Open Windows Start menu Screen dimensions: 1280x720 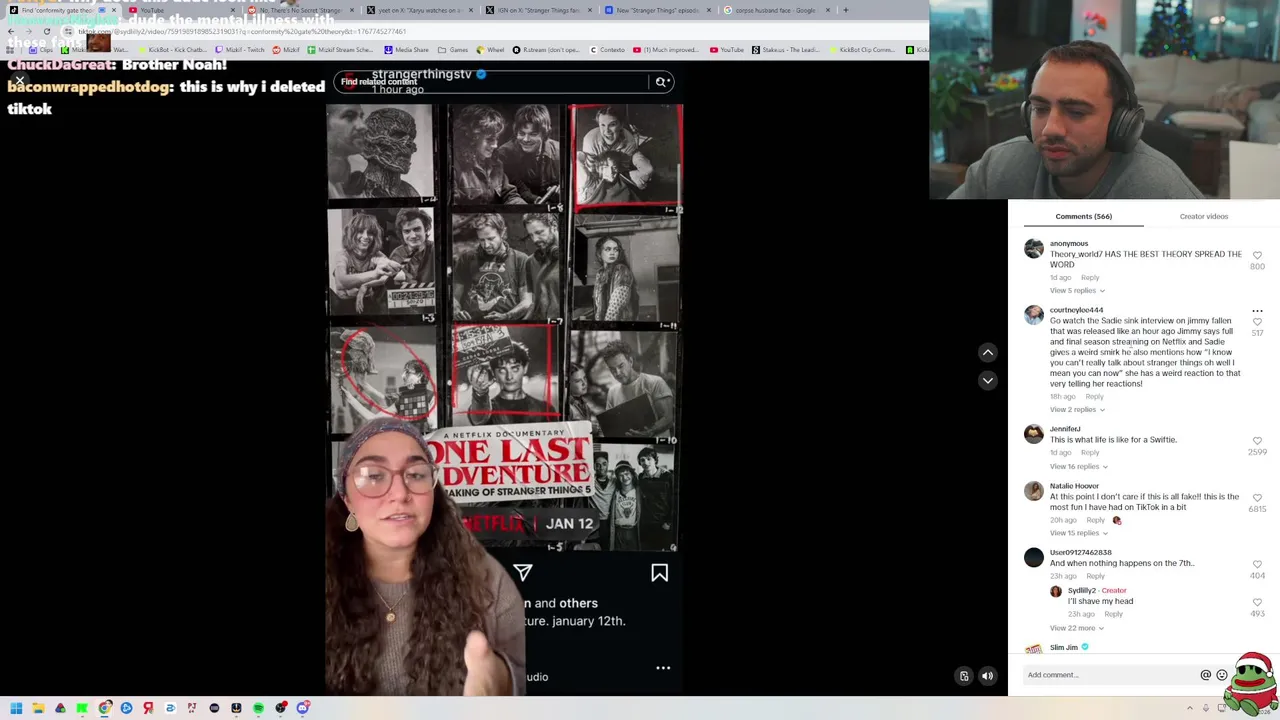(x=16, y=708)
